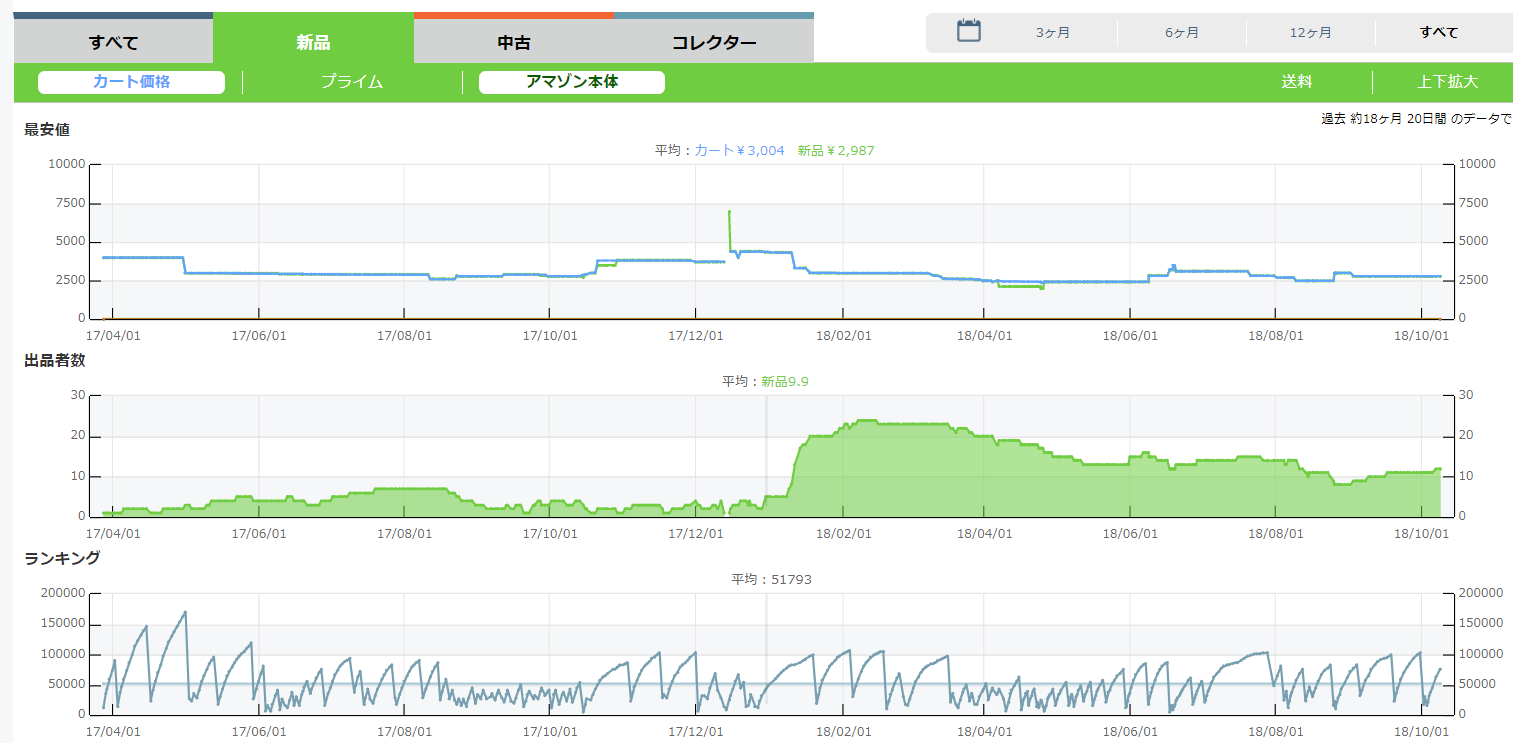Image resolution: width=1513 pixels, height=743 pixels.
Task: Toggle the アマゾン本体 filter
Action: [x=571, y=82]
